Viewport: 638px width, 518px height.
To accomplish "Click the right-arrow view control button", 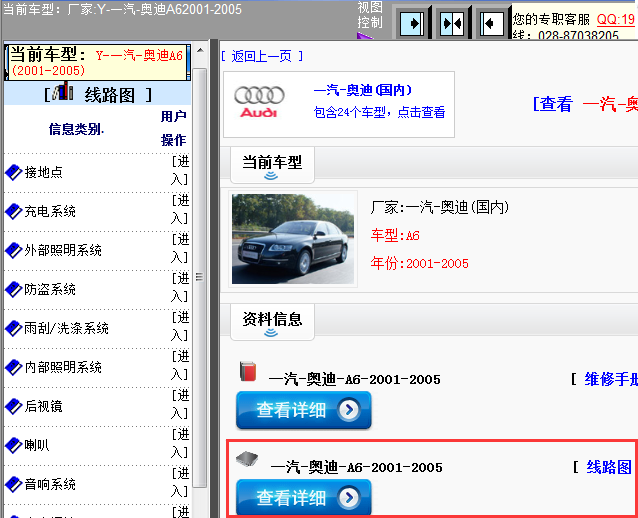I will [412, 24].
